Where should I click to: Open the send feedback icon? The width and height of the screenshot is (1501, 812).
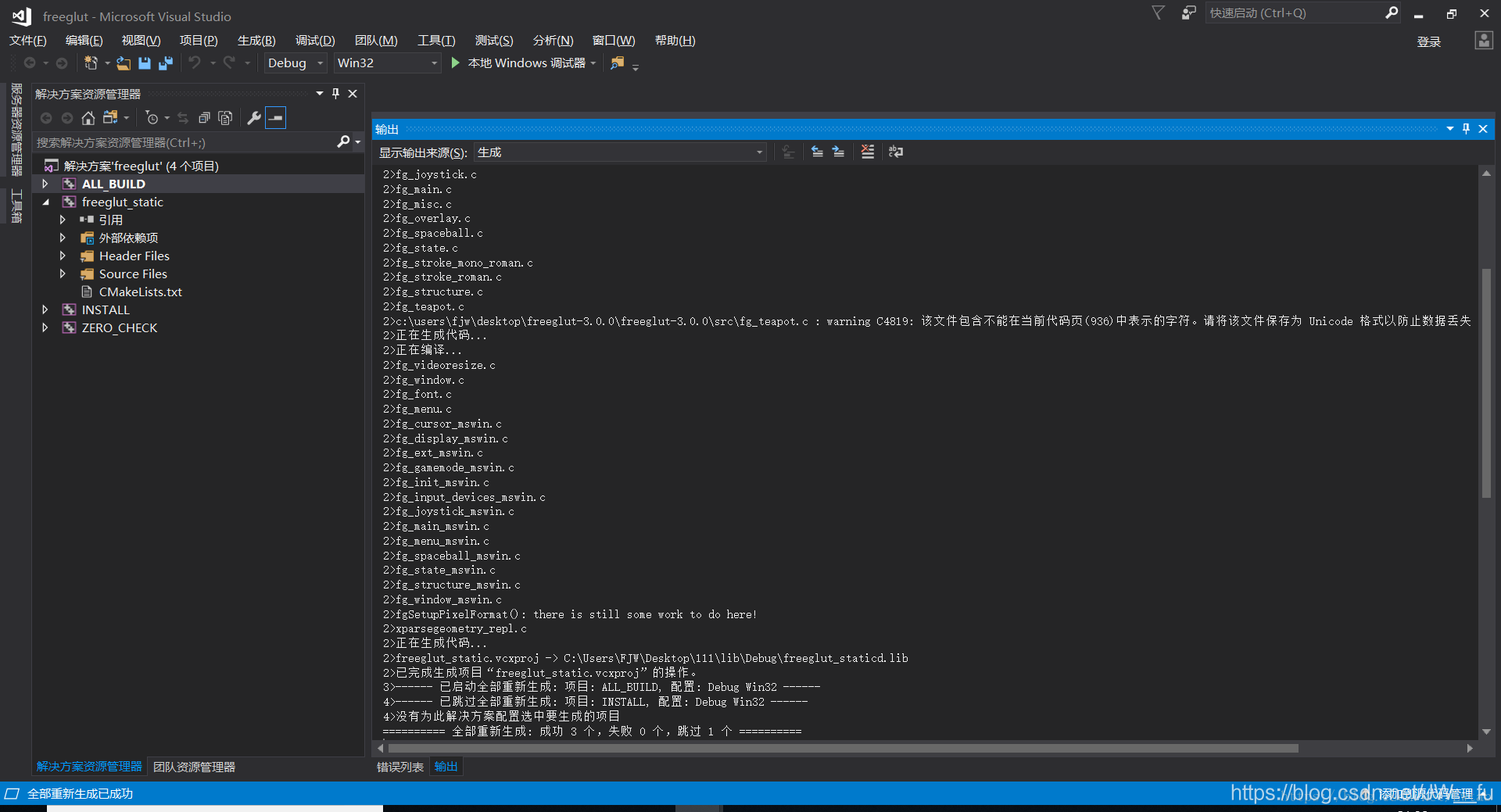(1189, 13)
